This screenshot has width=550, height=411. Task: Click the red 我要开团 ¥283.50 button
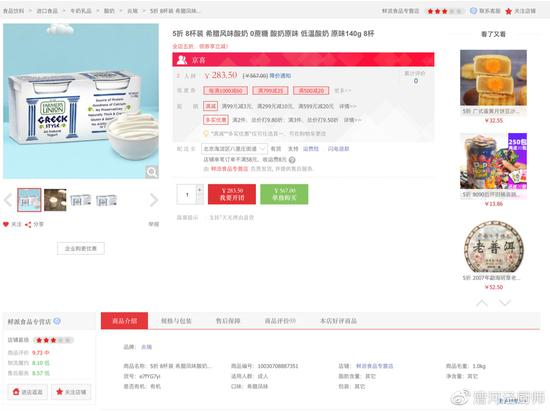pos(232,194)
